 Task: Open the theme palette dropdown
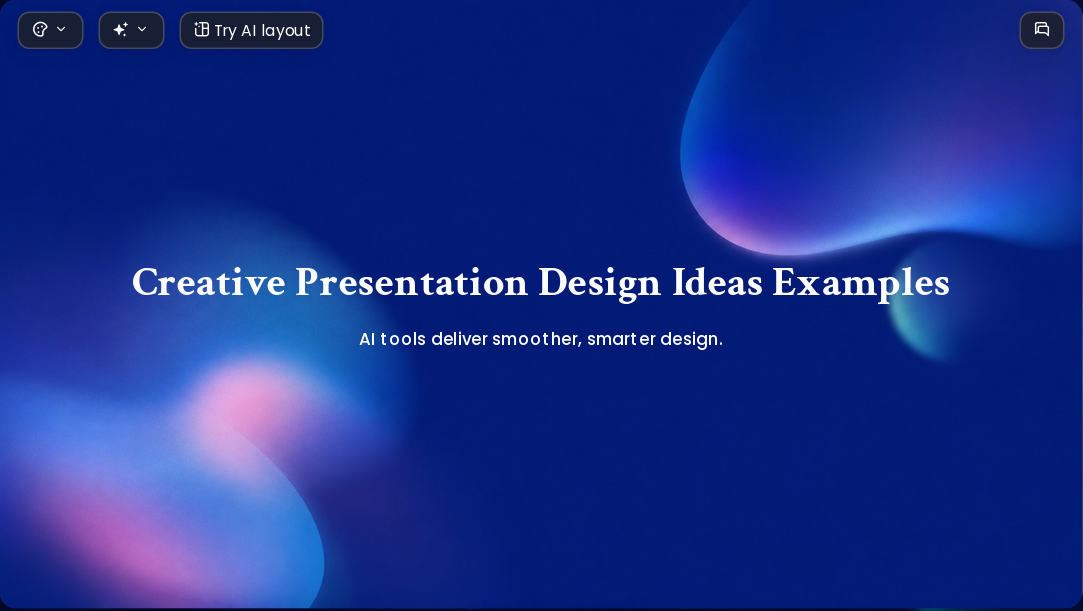point(50,30)
